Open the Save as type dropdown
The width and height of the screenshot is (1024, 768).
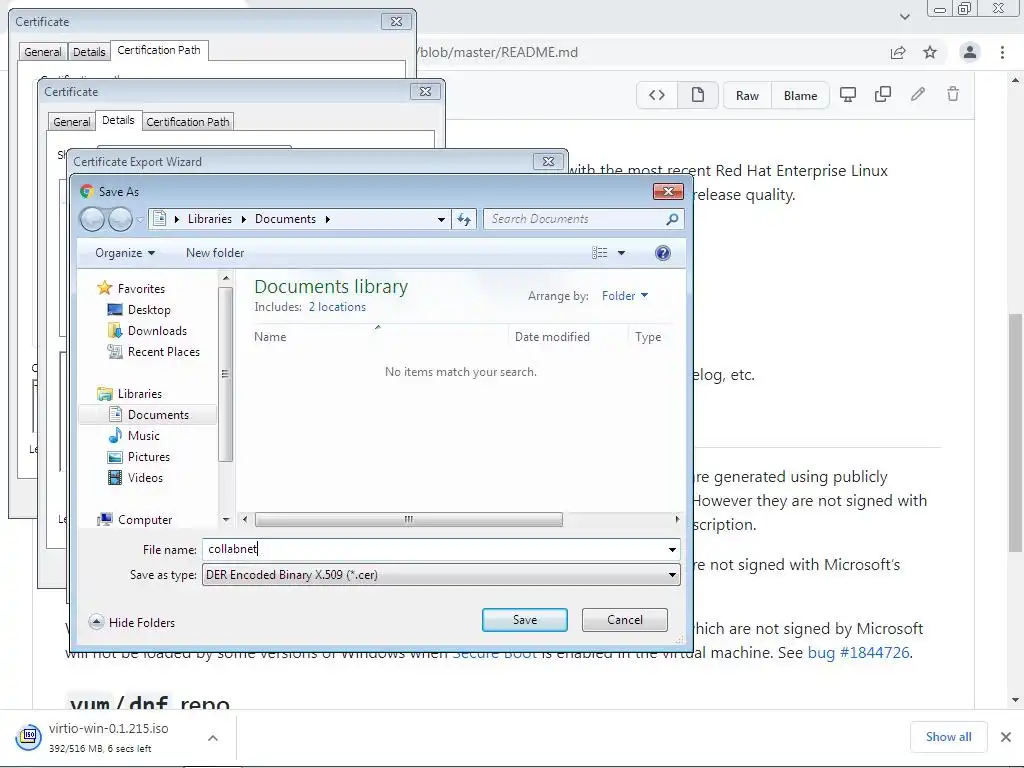441,575
